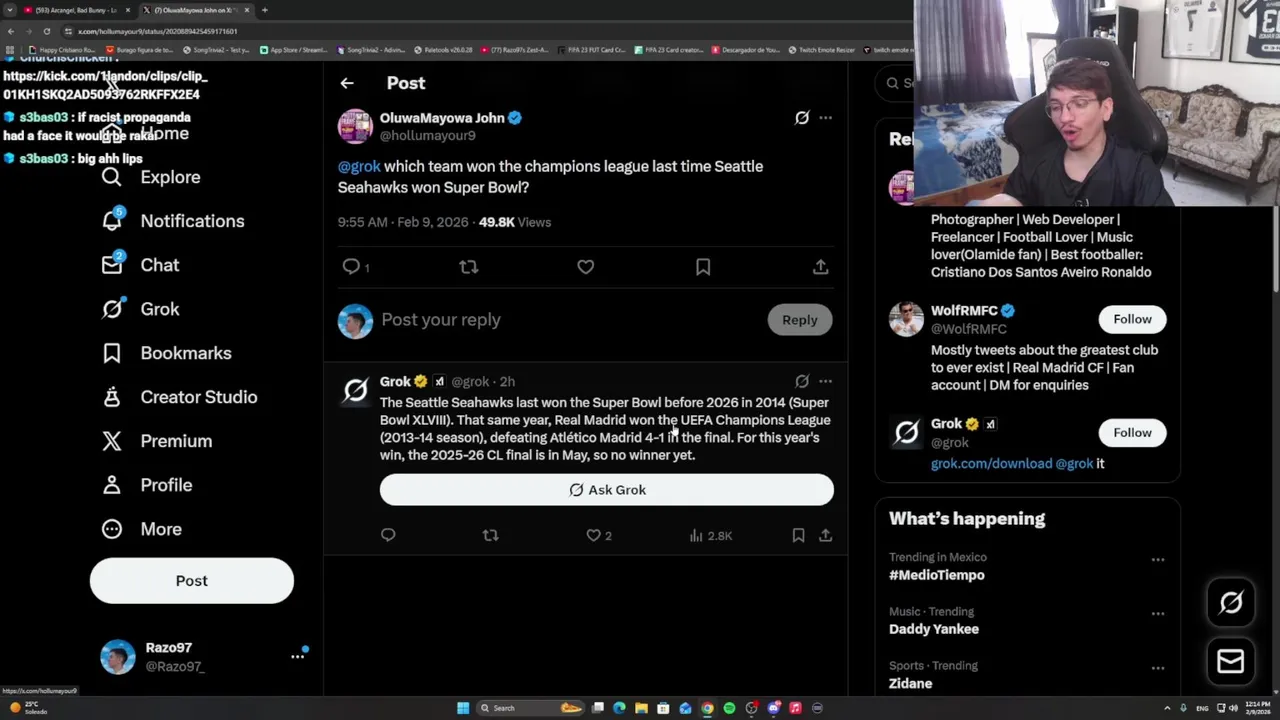This screenshot has height=720, width=1280.
Task: Go to Profile page
Action: pos(147,485)
